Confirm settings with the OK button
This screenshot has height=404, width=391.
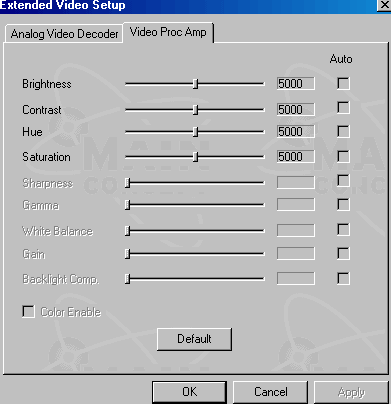189,392
